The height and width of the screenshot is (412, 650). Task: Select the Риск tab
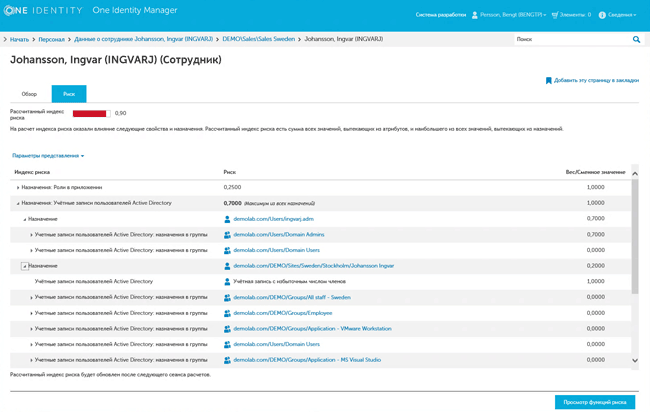(69, 94)
